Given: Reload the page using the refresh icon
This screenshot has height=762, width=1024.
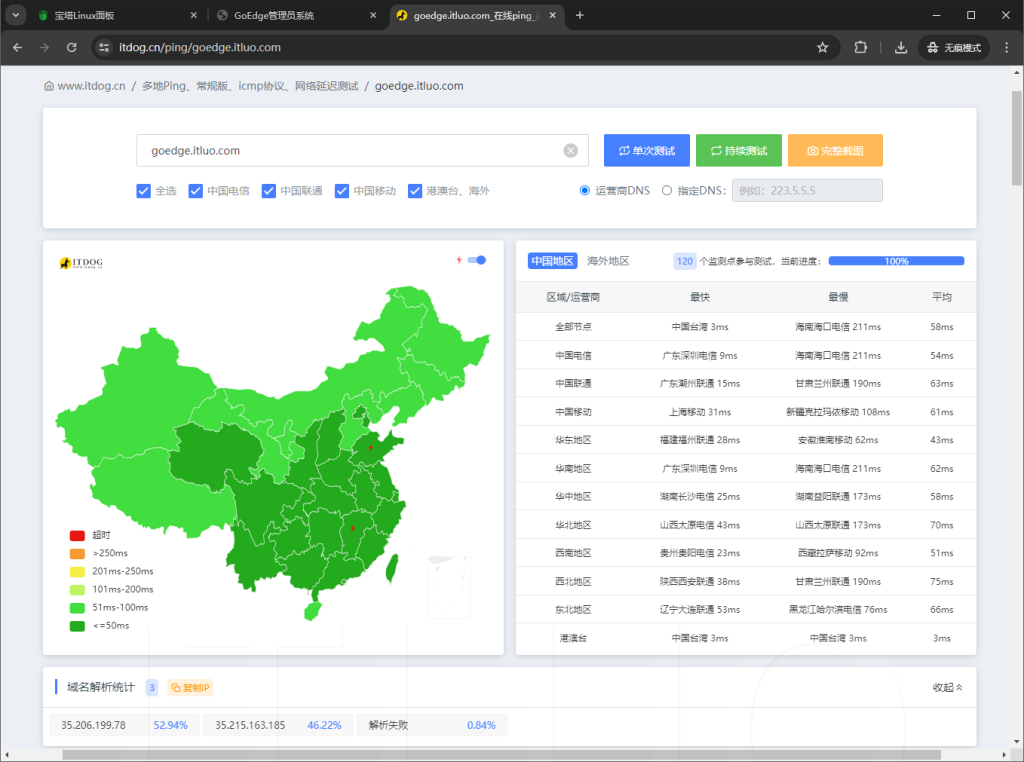Looking at the screenshot, I should click(69, 47).
